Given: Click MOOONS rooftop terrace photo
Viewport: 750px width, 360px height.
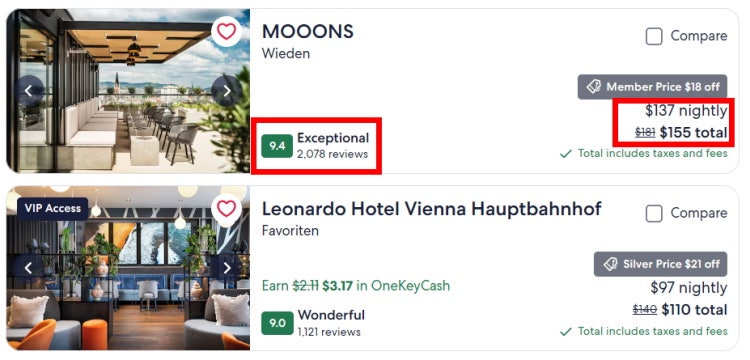Looking at the screenshot, I should click(128, 91).
